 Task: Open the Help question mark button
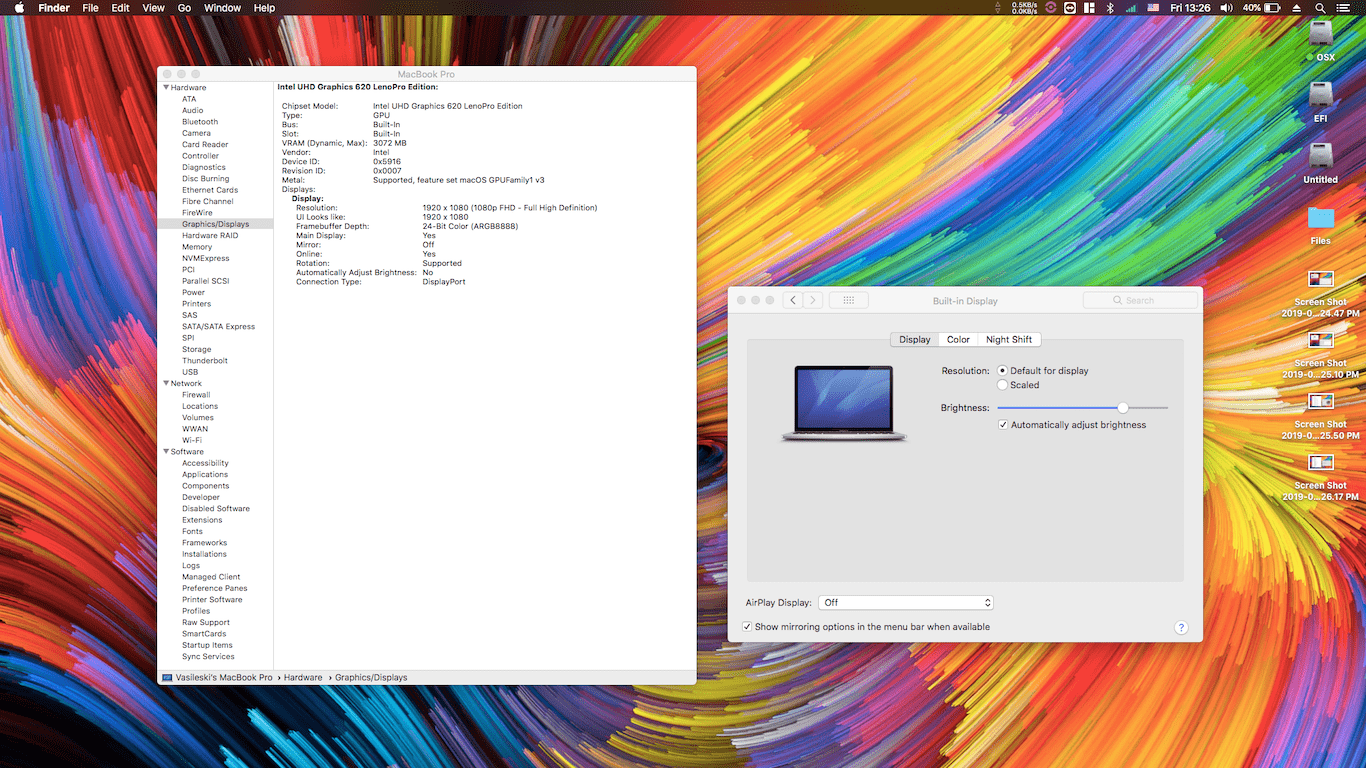1181,628
